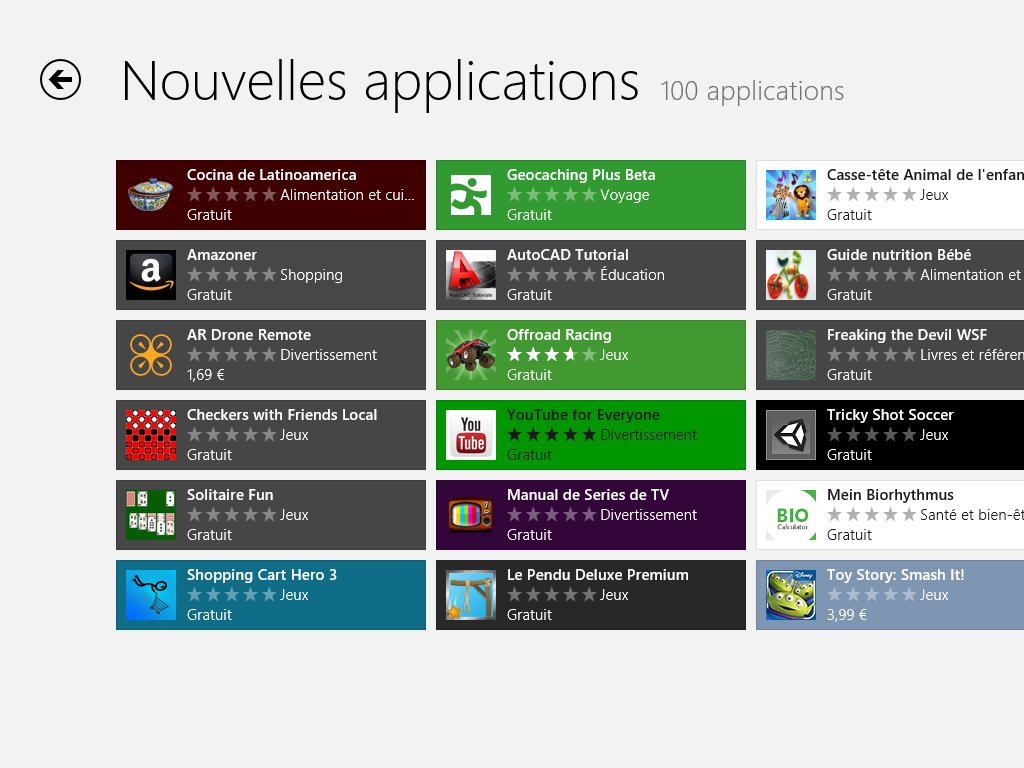
Task: Click the Le Pendu Deluxe Premium gallows icon
Action: tap(471, 595)
